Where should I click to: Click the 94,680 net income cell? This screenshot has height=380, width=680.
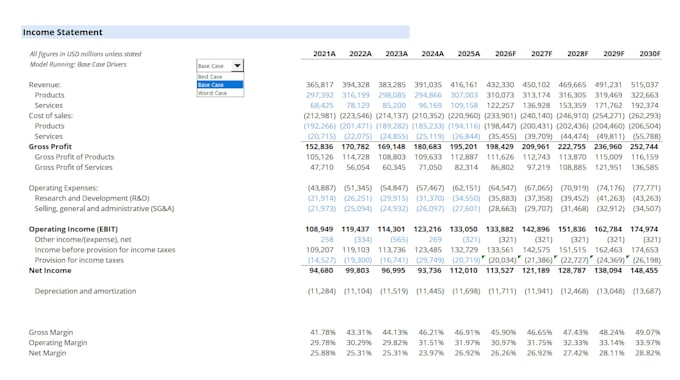(x=321, y=270)
